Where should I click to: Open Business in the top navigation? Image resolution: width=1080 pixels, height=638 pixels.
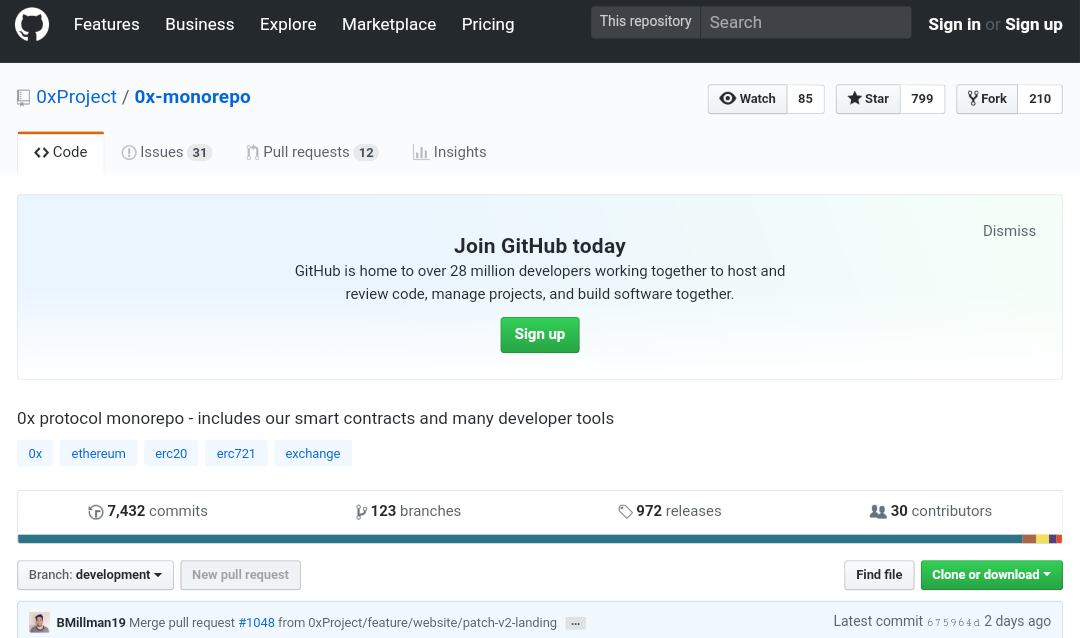tap(200, 24)
